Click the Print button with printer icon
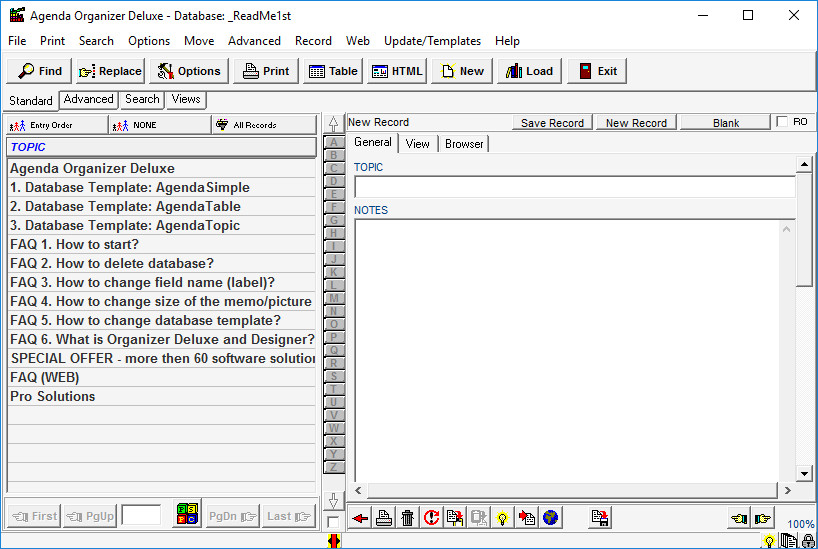This screenshot has height=549, width=818. [x=266, y=71]
